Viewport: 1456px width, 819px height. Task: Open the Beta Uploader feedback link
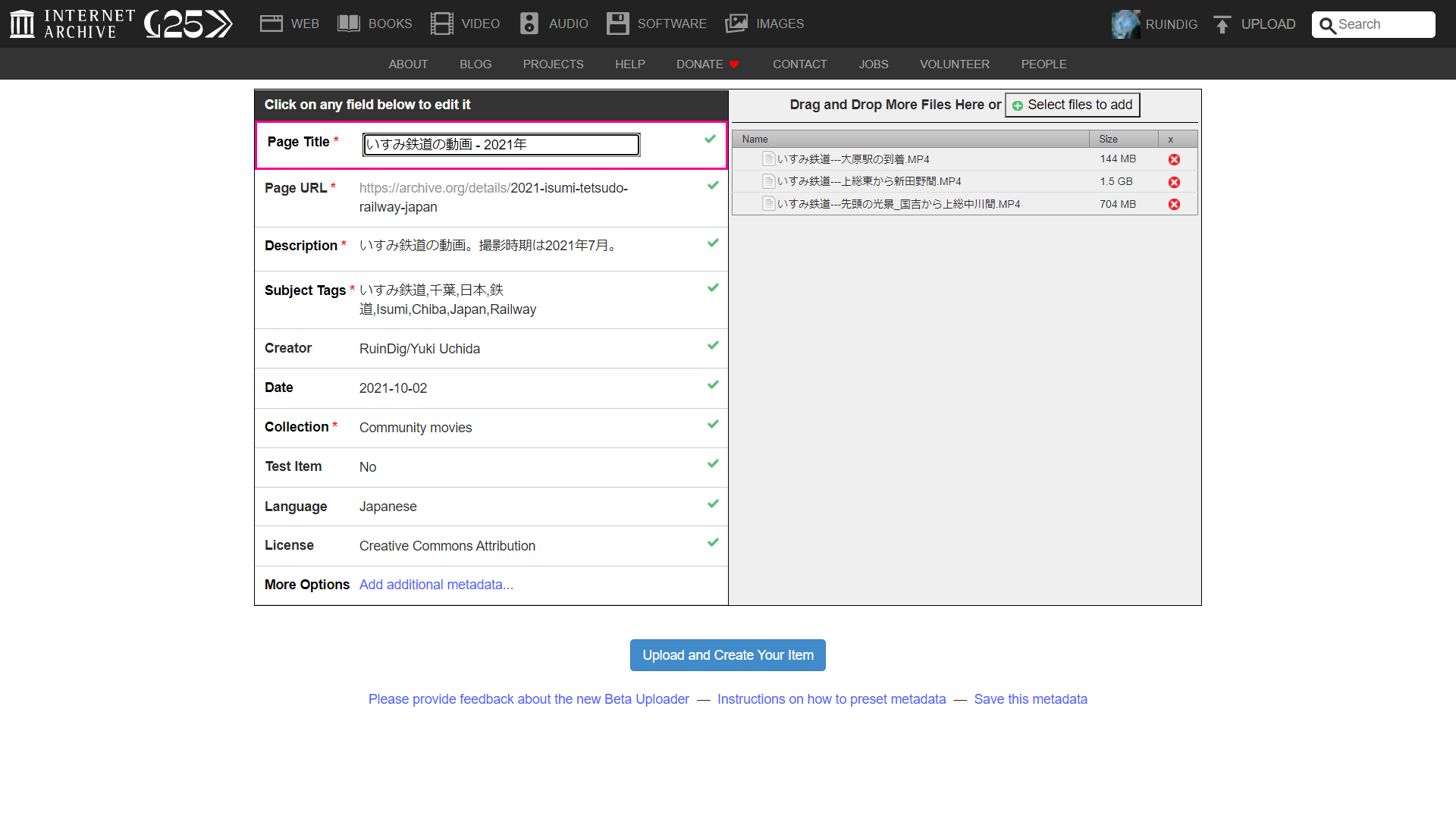(x=529, y=699)
